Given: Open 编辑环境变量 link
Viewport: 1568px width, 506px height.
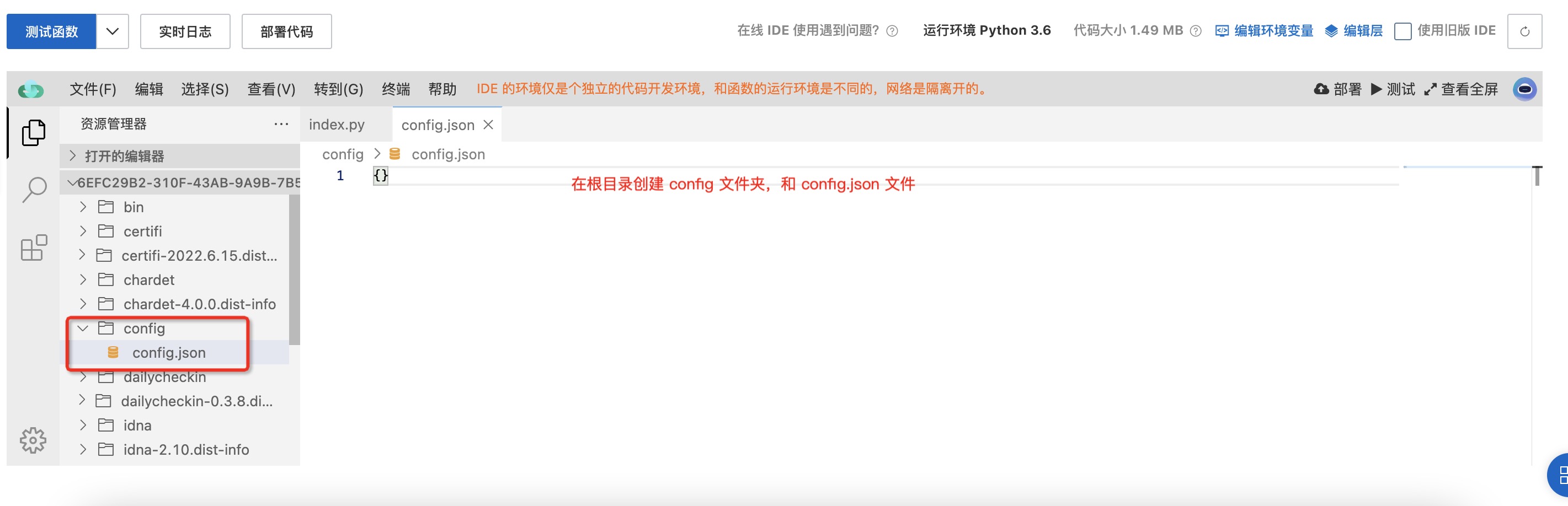Looking at the screenshot, I should point(1264,31).
